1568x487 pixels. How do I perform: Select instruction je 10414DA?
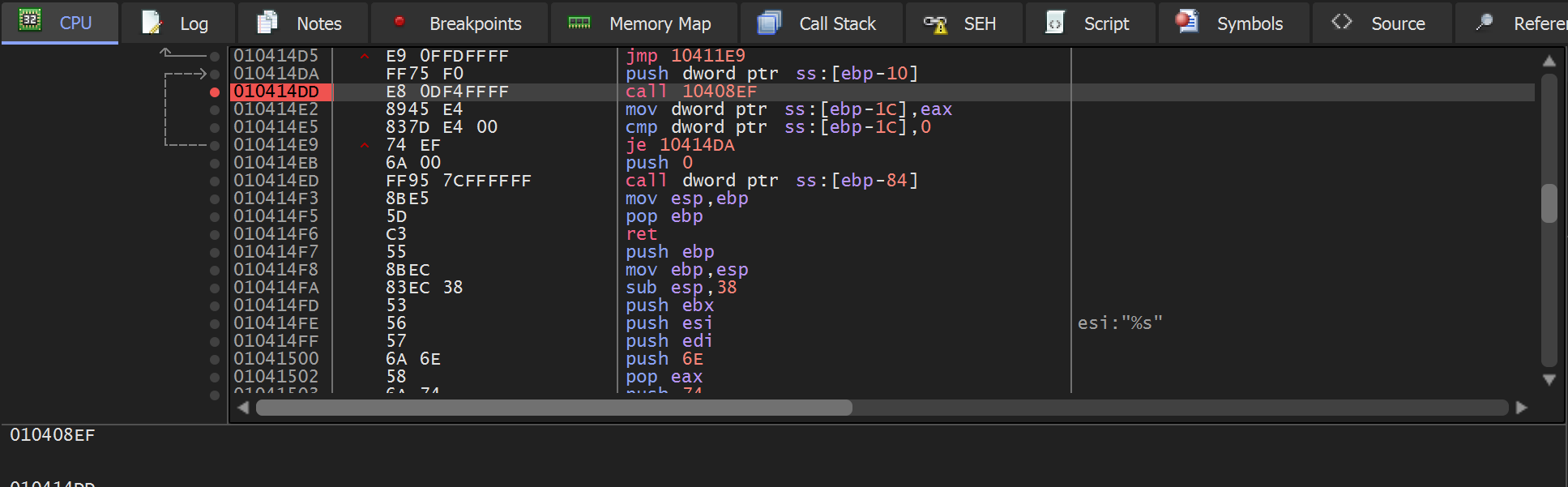coord(680,146)
